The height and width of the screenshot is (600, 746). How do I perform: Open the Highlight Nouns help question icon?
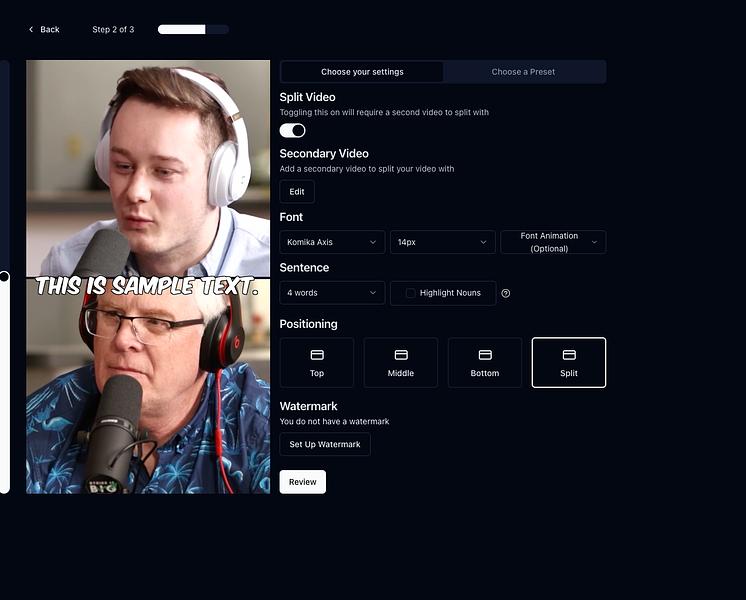[x=506, y=294]
